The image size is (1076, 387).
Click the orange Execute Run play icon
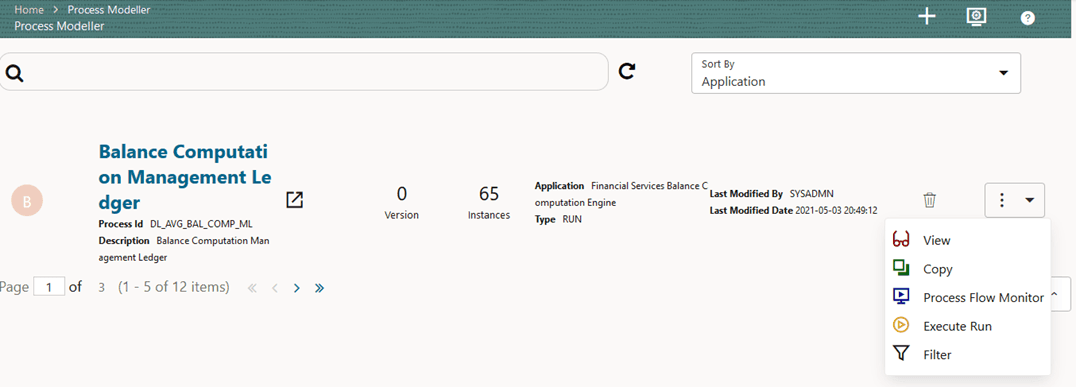pos(901,325)
